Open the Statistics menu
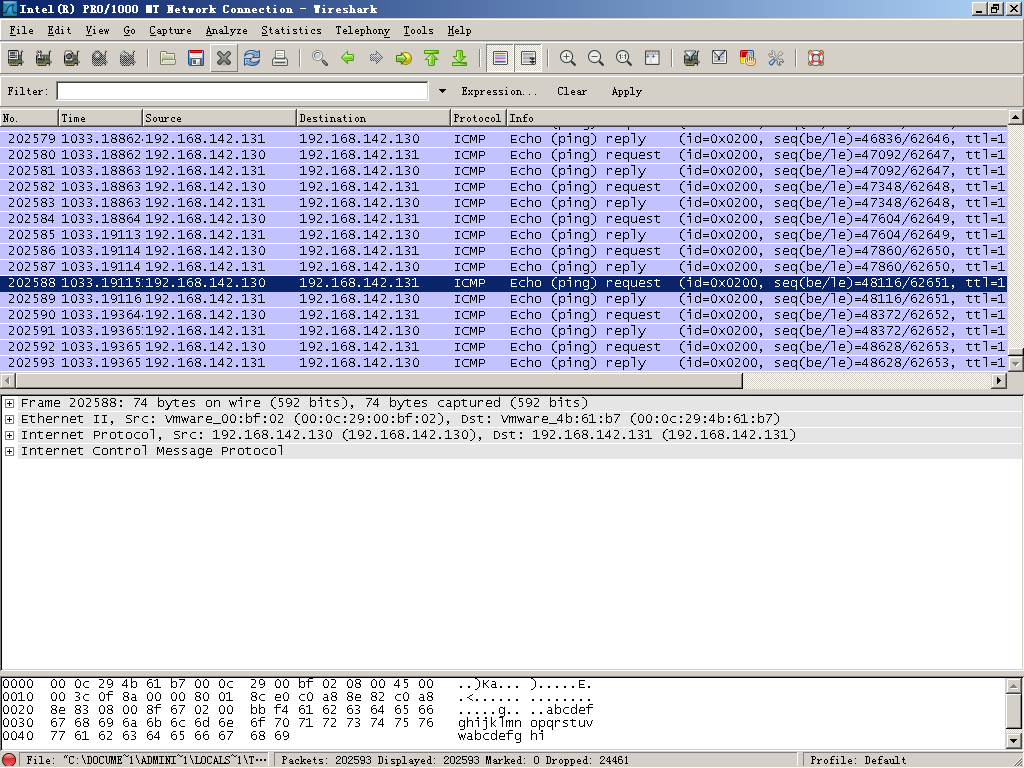The width and height of the screenshot is (1024, 768). pos(291,31)
